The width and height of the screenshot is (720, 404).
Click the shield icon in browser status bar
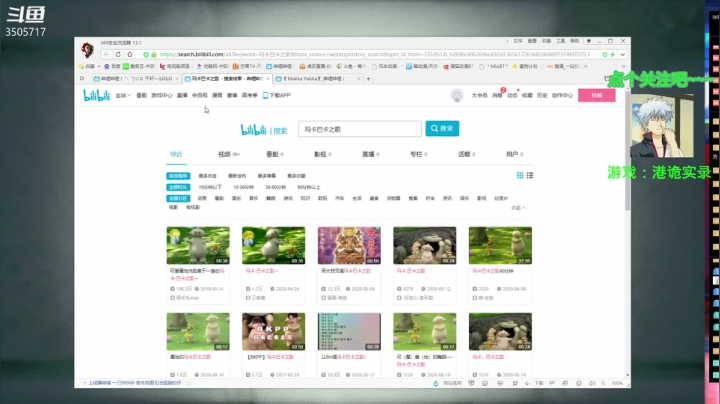471,383
